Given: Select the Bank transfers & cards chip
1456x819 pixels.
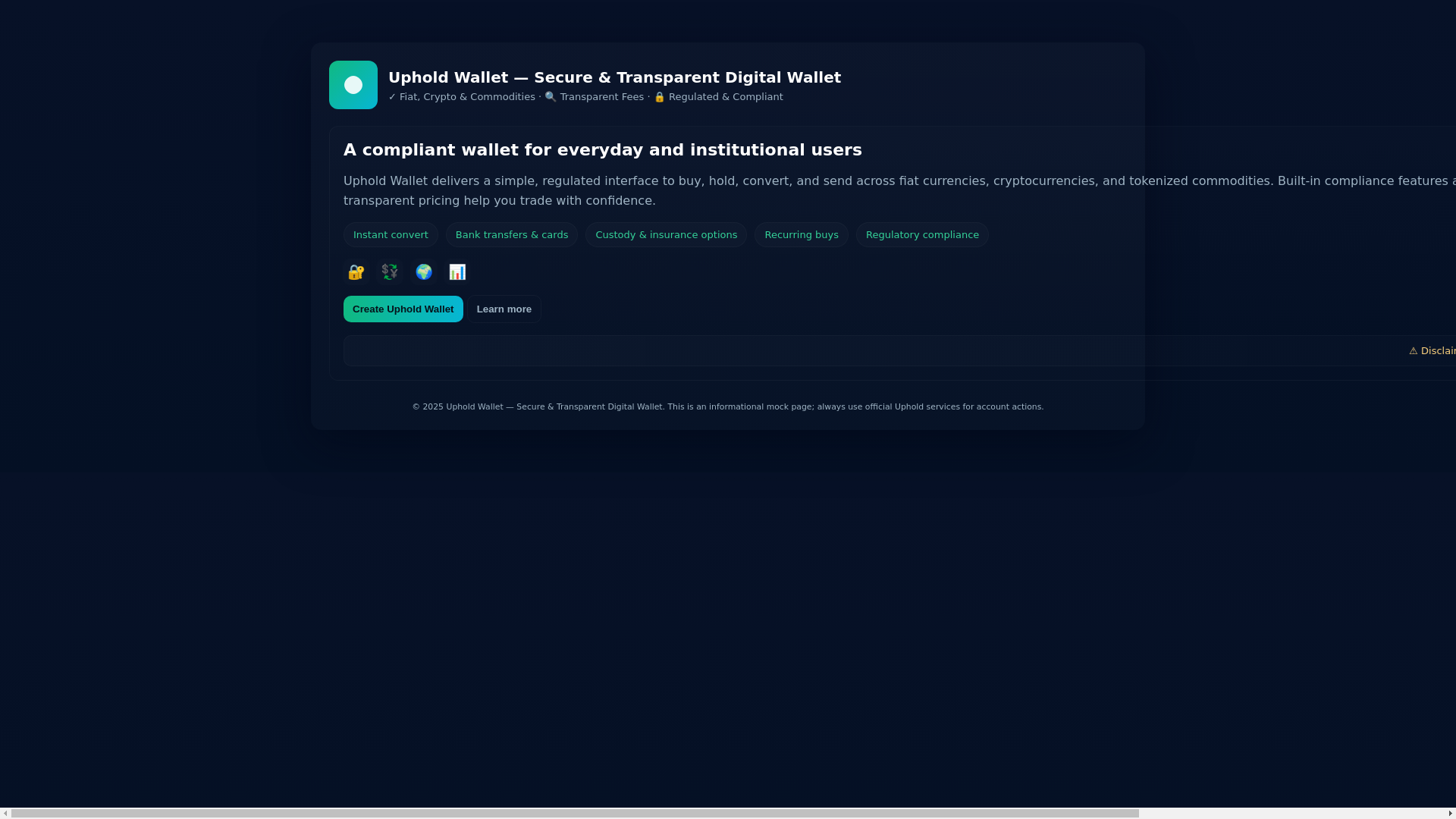Looking at the screenshot, I should point(512,235).
